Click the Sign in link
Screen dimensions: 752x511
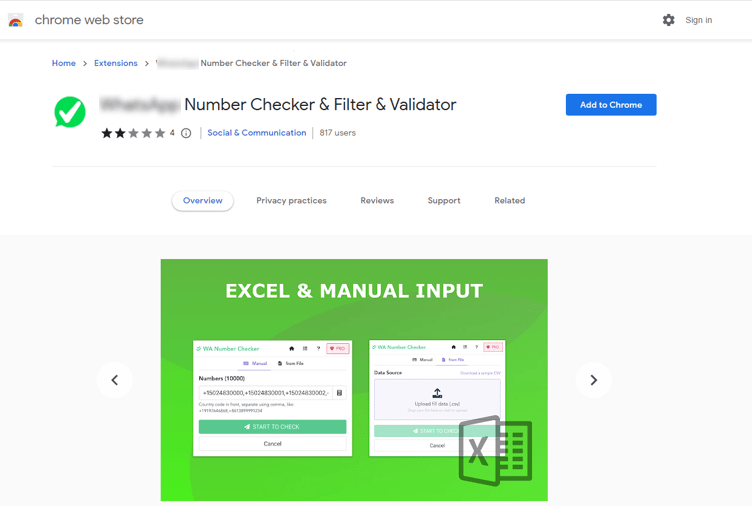(698, 20)
